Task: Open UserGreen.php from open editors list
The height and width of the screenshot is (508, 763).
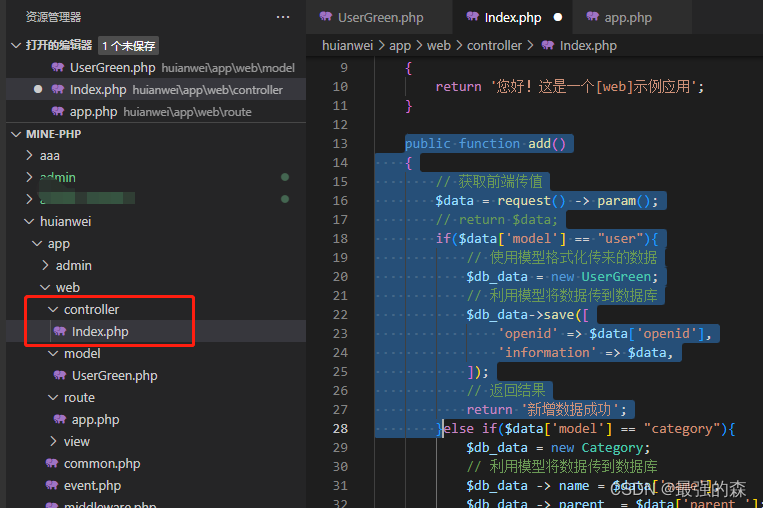Action: click(x=156, y=67)
